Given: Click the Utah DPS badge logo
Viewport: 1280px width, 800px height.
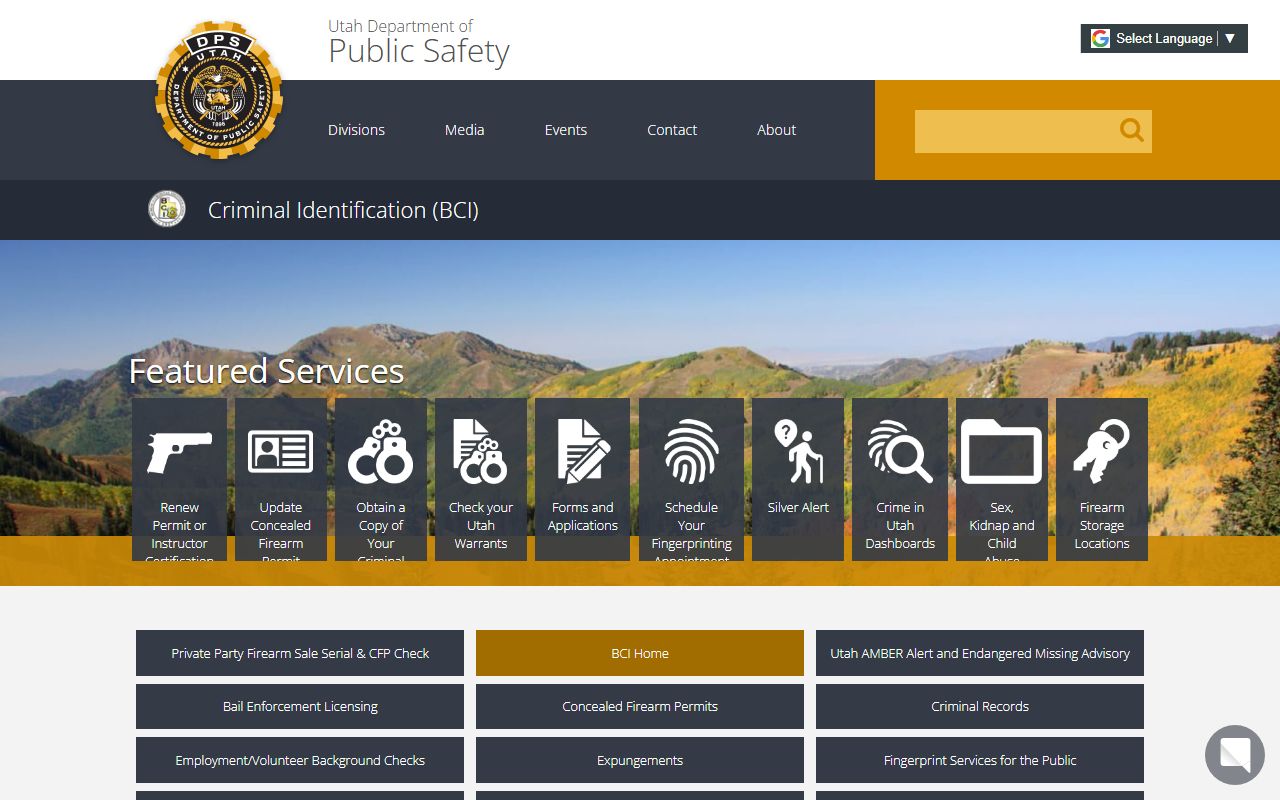Looking at the screenshot, I should tap(219, 91).
